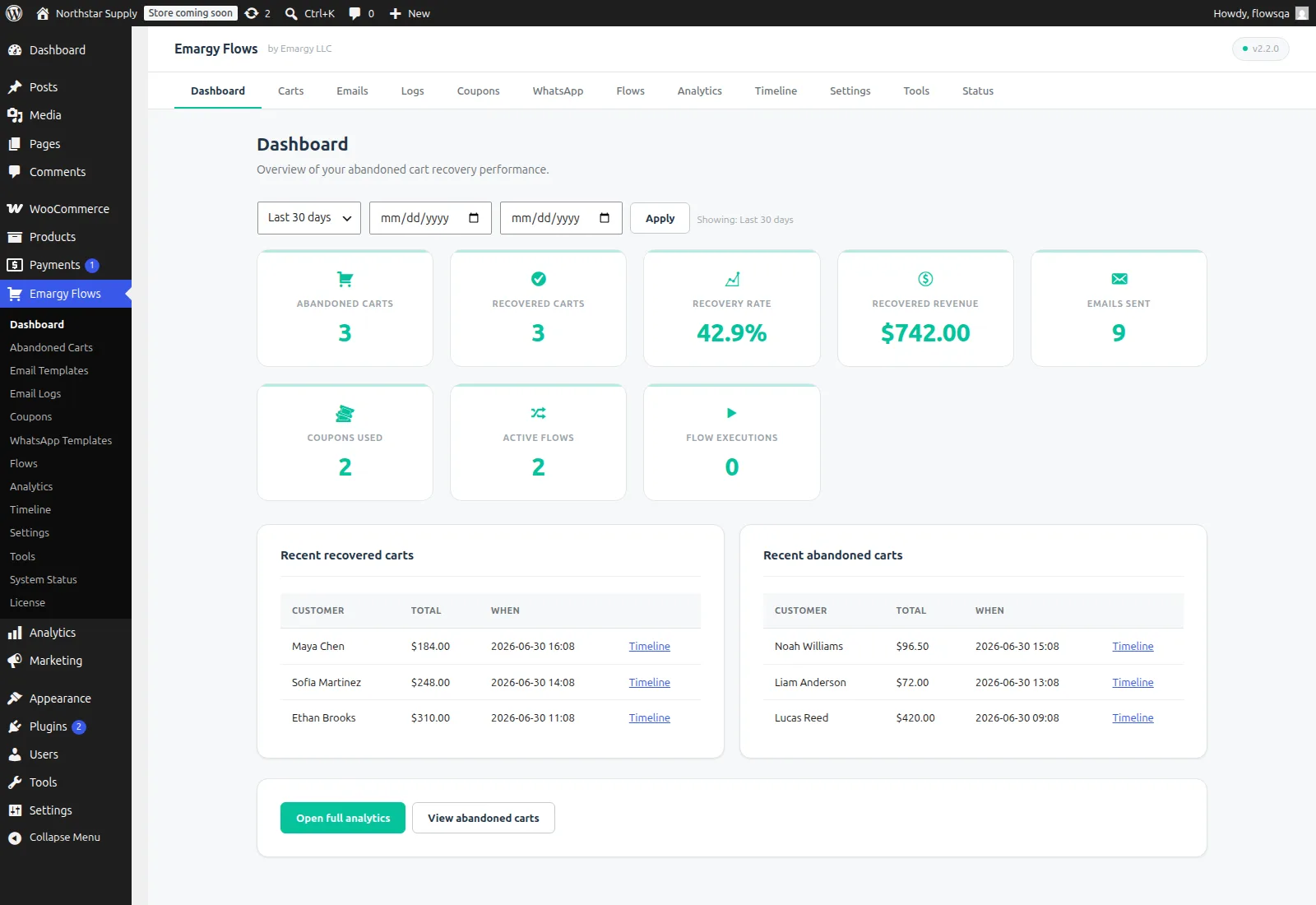Open License in sidebar submenu
Viewport: 1316px width, 905px height.
tap(27, 603)
